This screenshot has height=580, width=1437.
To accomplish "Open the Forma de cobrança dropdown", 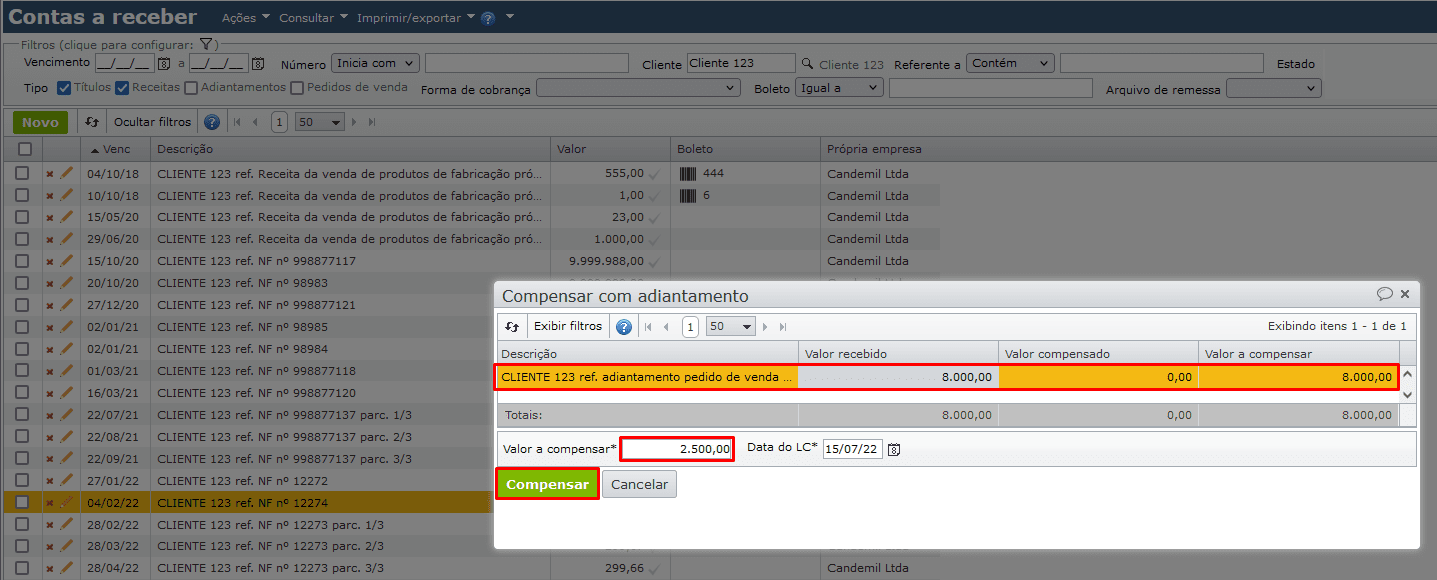I will pos(638,88).
